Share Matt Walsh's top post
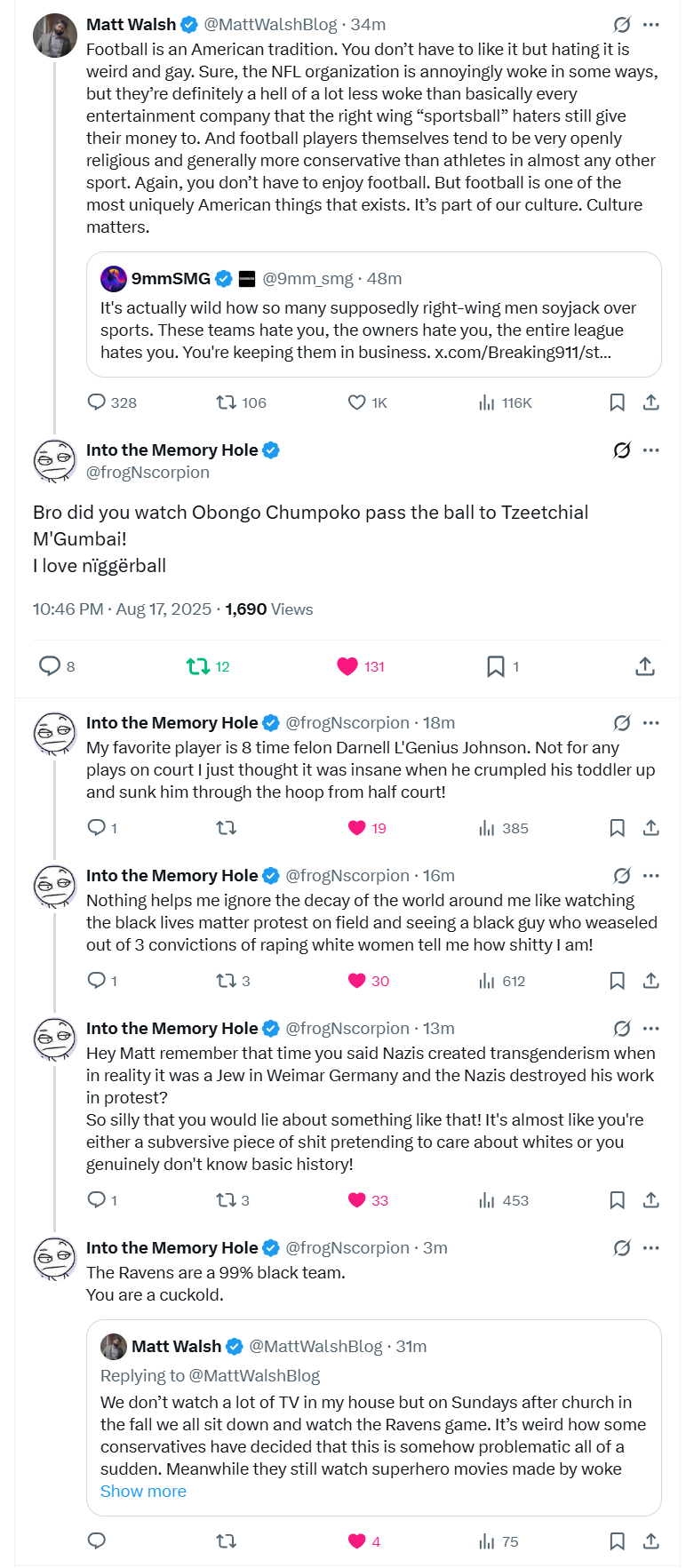 click(x=650, y=402)
